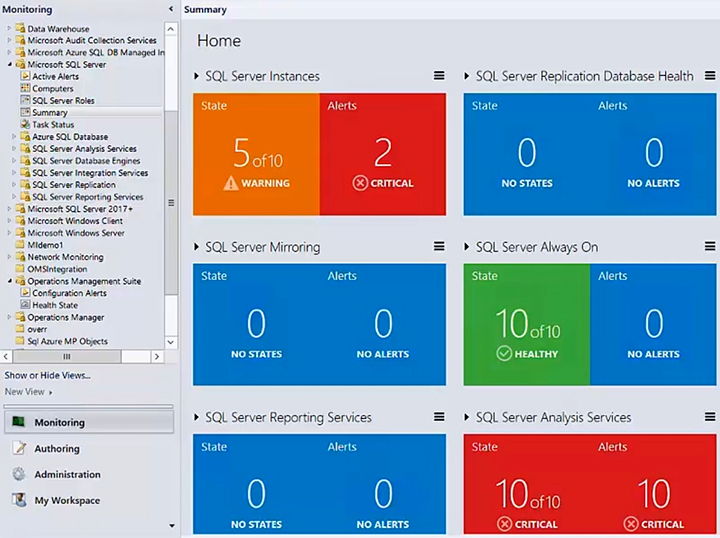The image size is (720, 538).
Task: Open the Analysis Services hamburger menu
Action: pyautogui.click(x=710, y=417)
